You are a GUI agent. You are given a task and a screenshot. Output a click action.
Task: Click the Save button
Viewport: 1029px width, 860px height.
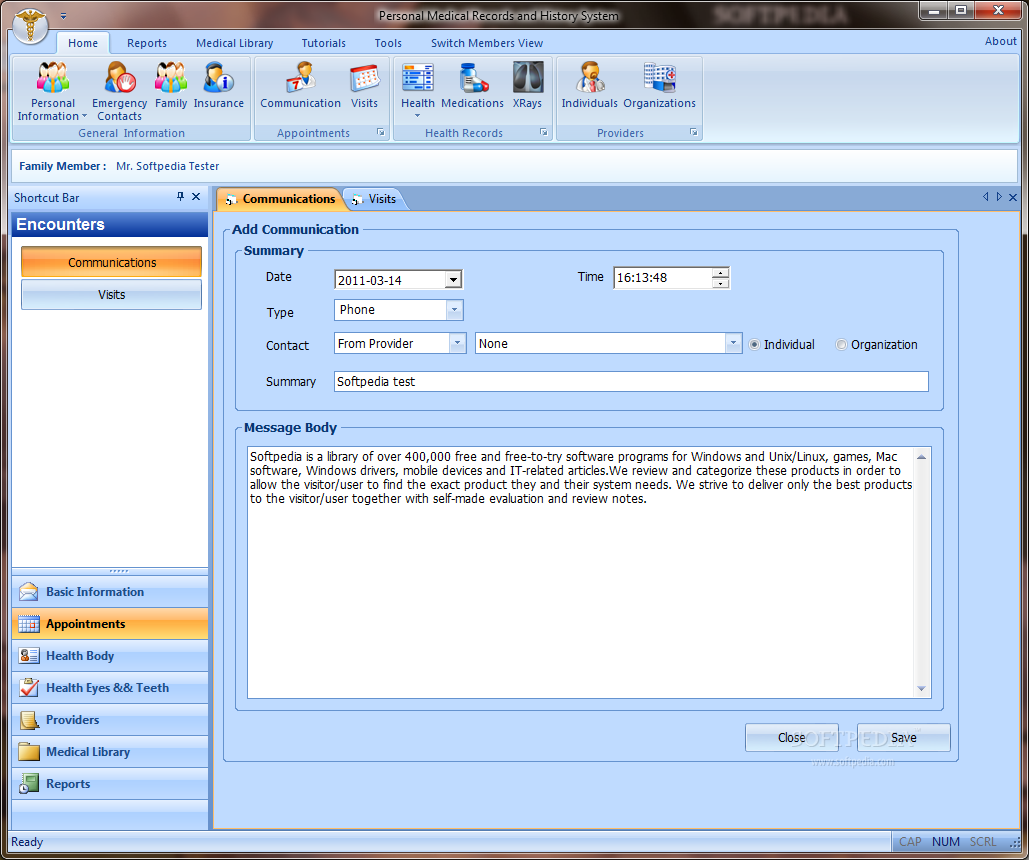[x=904, y=737]
